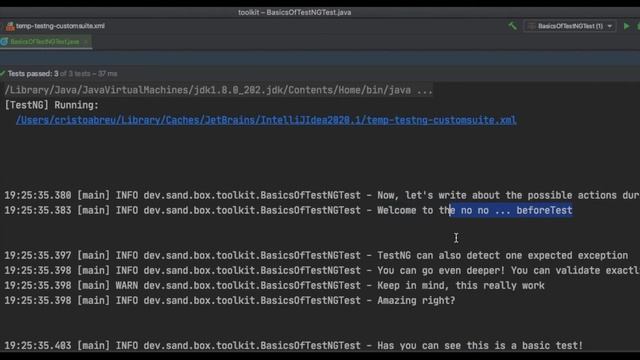Select the BasicsOfTestNGTest.java editor tab

click(x=46, y=42)
